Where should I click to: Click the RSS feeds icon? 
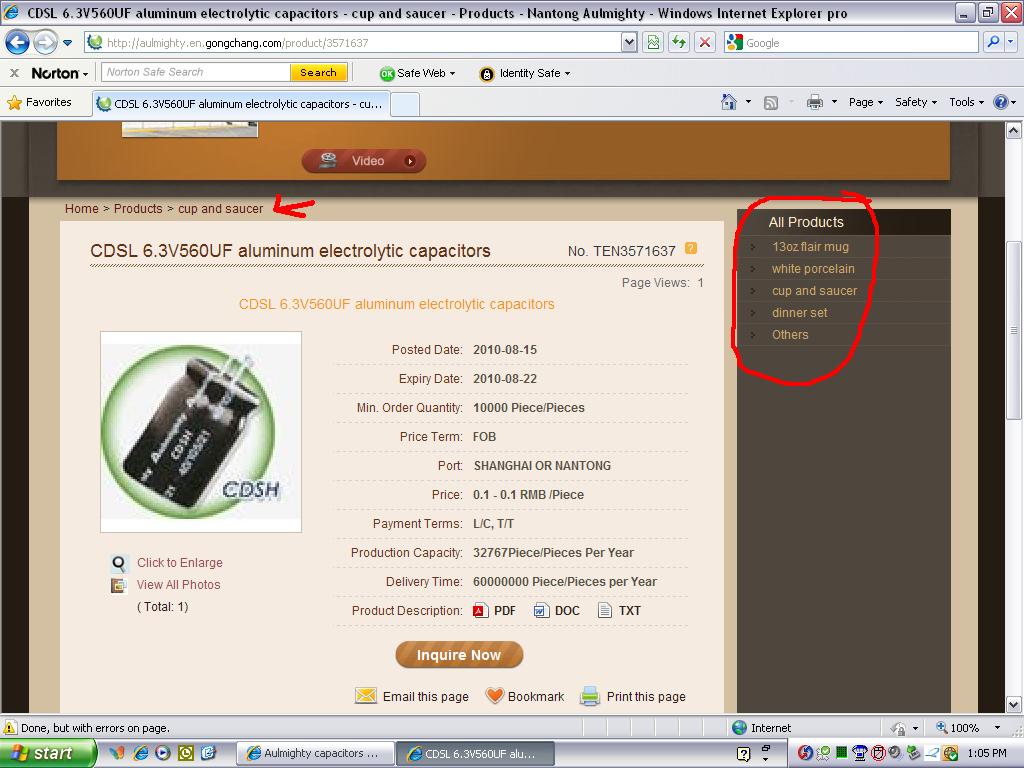tap(771, 103)
